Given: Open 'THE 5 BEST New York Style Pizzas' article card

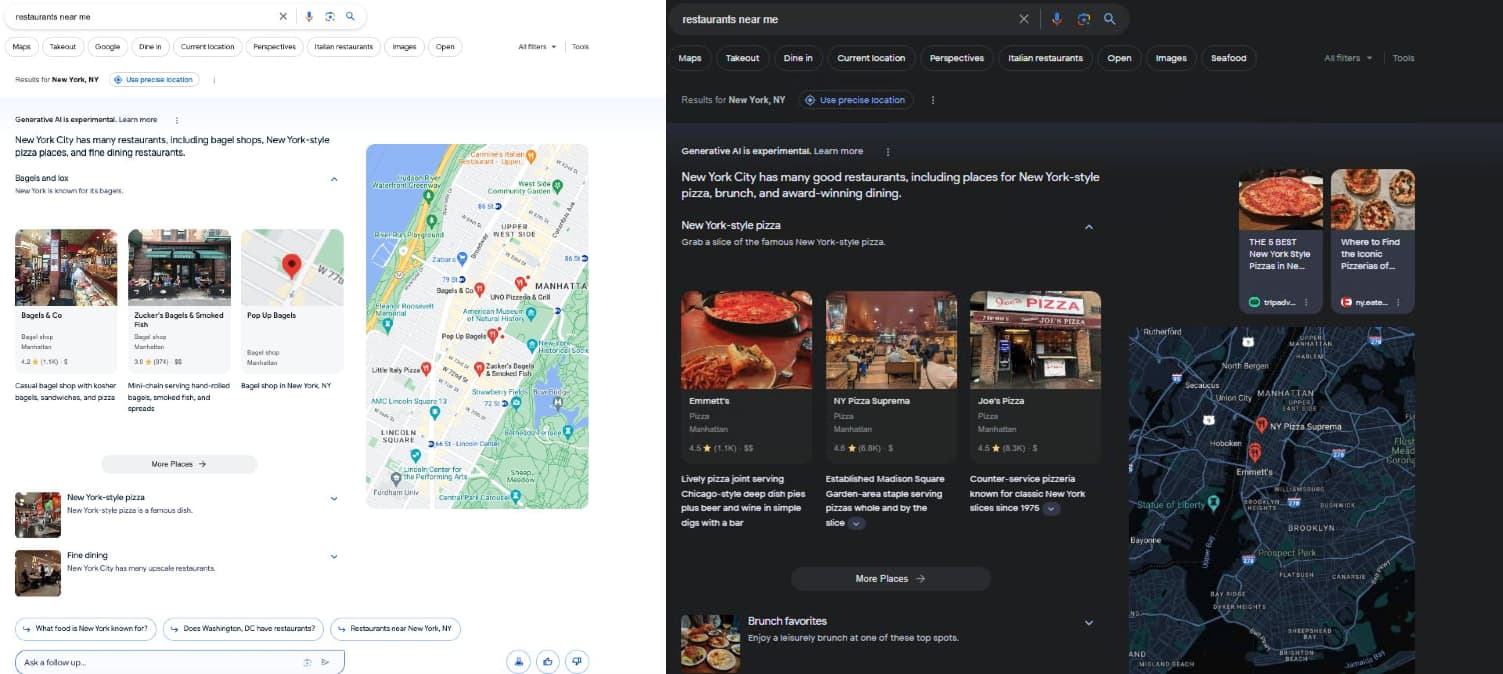Looking at the screenshot, I should point(1281,241).
